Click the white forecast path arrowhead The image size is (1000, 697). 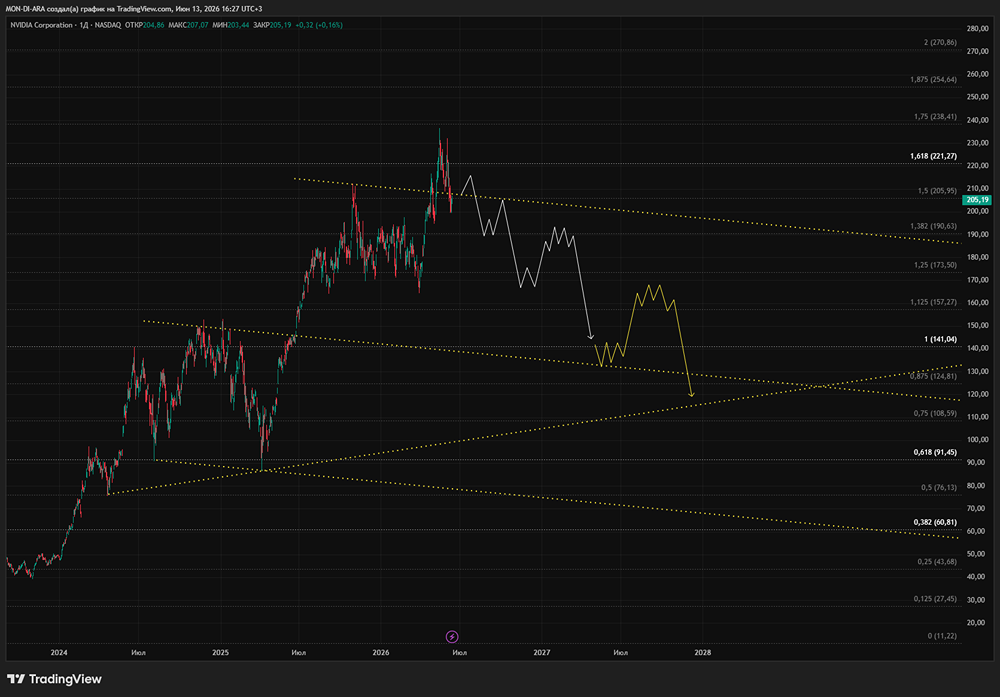591,336
